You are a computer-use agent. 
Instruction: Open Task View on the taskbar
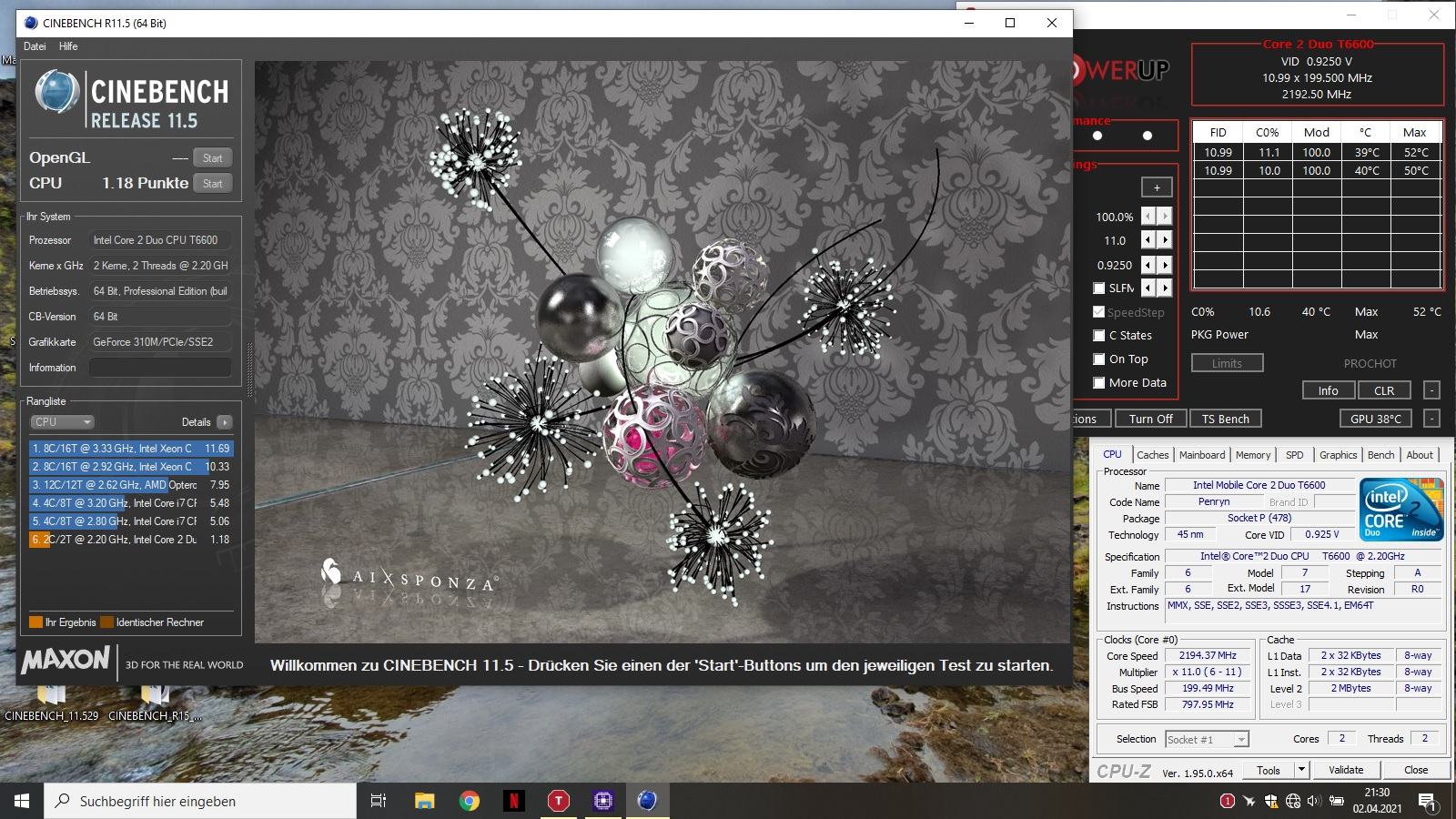tap(379, 801)
